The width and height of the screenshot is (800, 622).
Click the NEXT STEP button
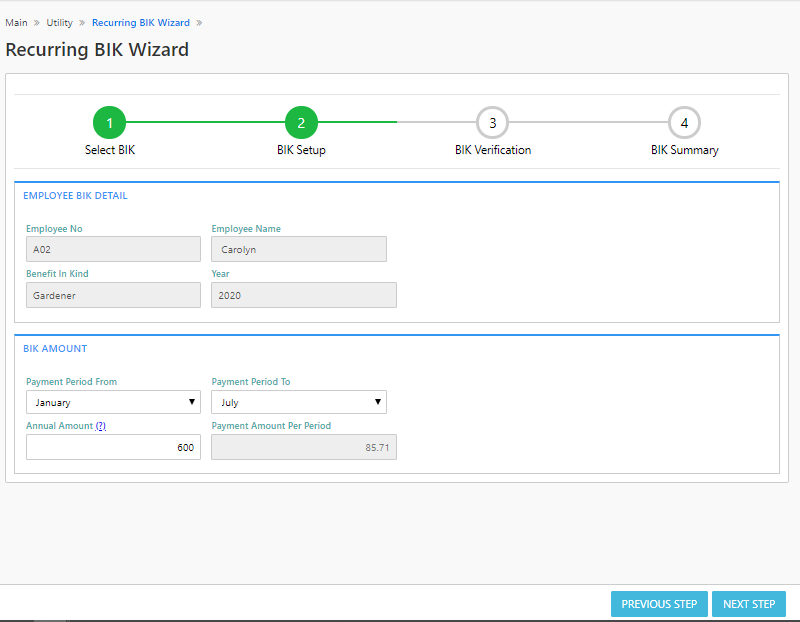click(x=749, y=604)
